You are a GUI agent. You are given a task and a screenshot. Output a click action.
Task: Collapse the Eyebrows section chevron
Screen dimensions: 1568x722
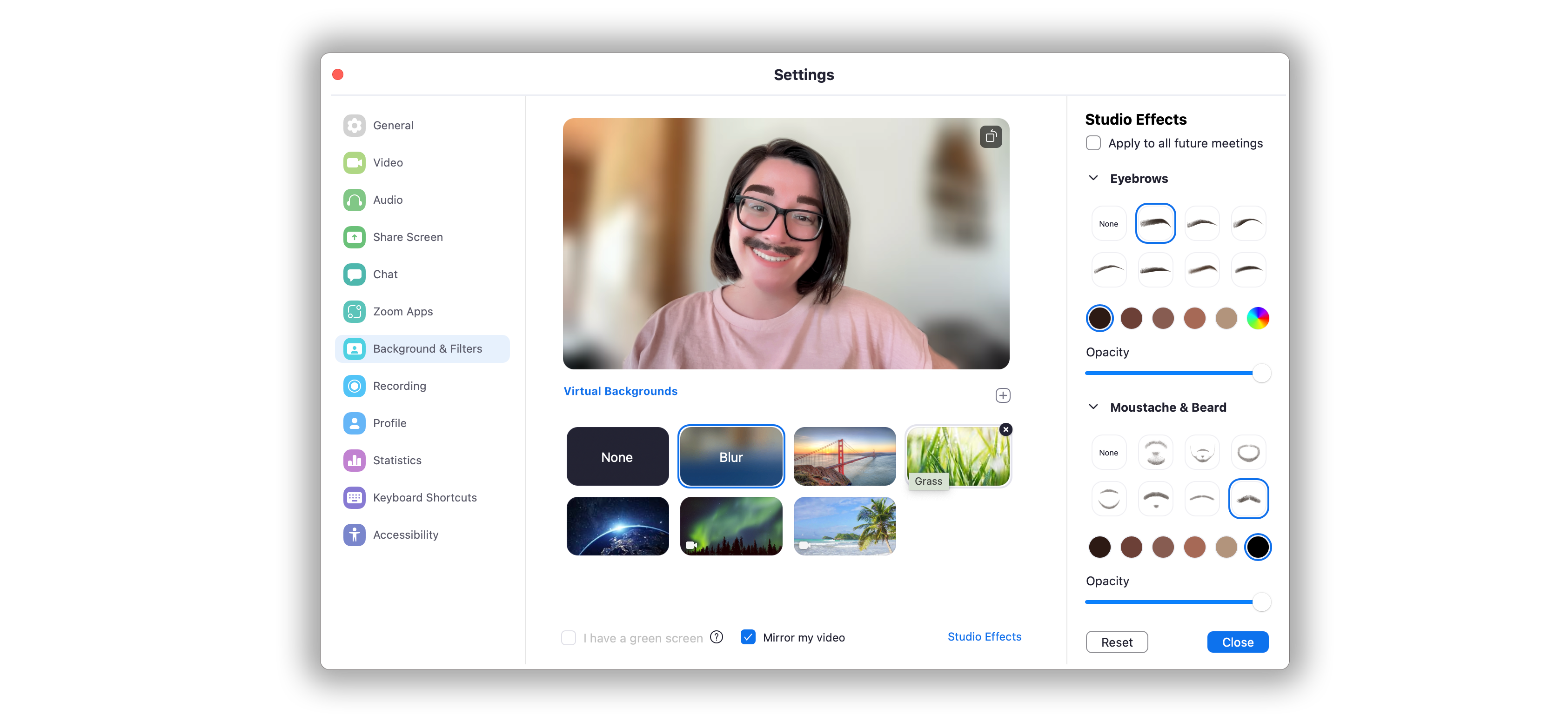click(x=1093, y=178)
